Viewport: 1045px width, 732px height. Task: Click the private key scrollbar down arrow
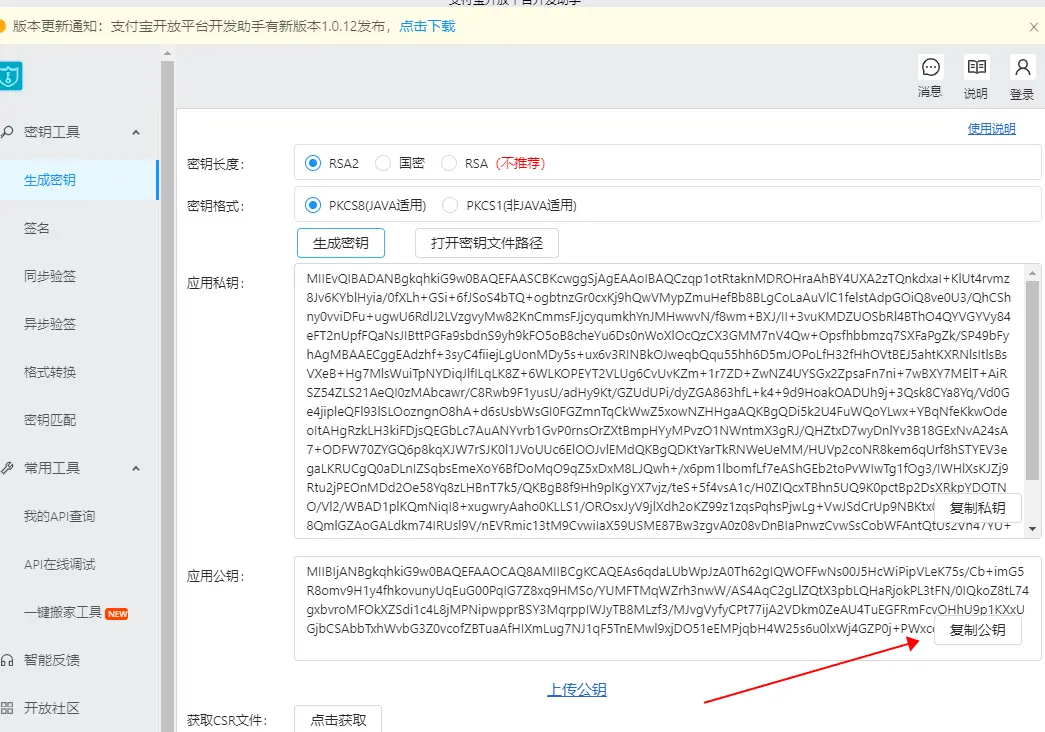(x=1032, y=529)
